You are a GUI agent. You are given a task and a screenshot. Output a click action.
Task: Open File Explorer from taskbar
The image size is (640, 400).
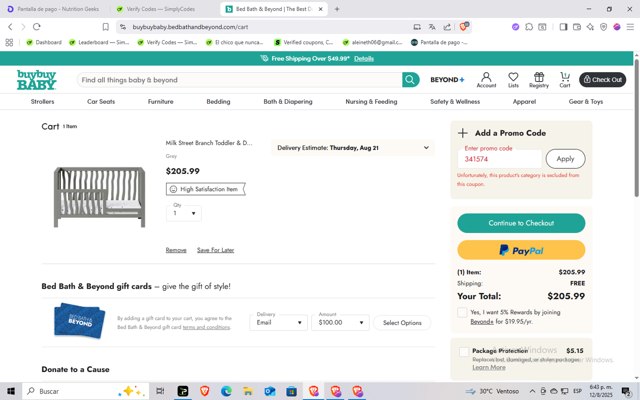click(248, 391)
